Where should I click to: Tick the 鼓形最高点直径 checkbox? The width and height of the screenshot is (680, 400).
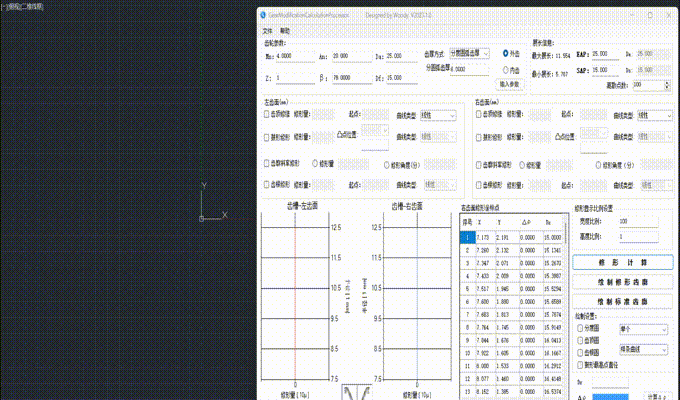(x=580, y=365)
